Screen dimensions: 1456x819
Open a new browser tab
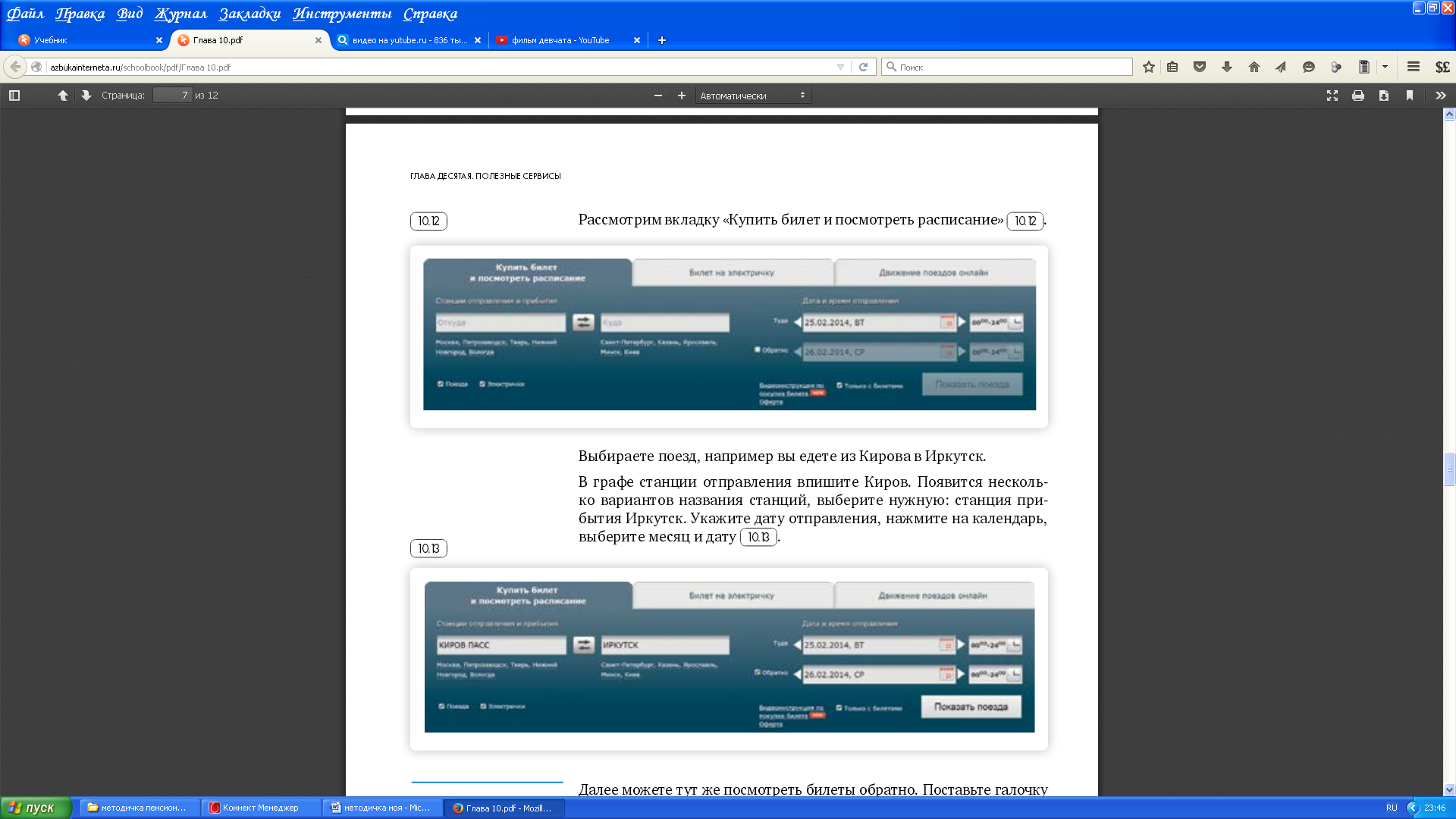pyautogui.click(x=662, y=40)
